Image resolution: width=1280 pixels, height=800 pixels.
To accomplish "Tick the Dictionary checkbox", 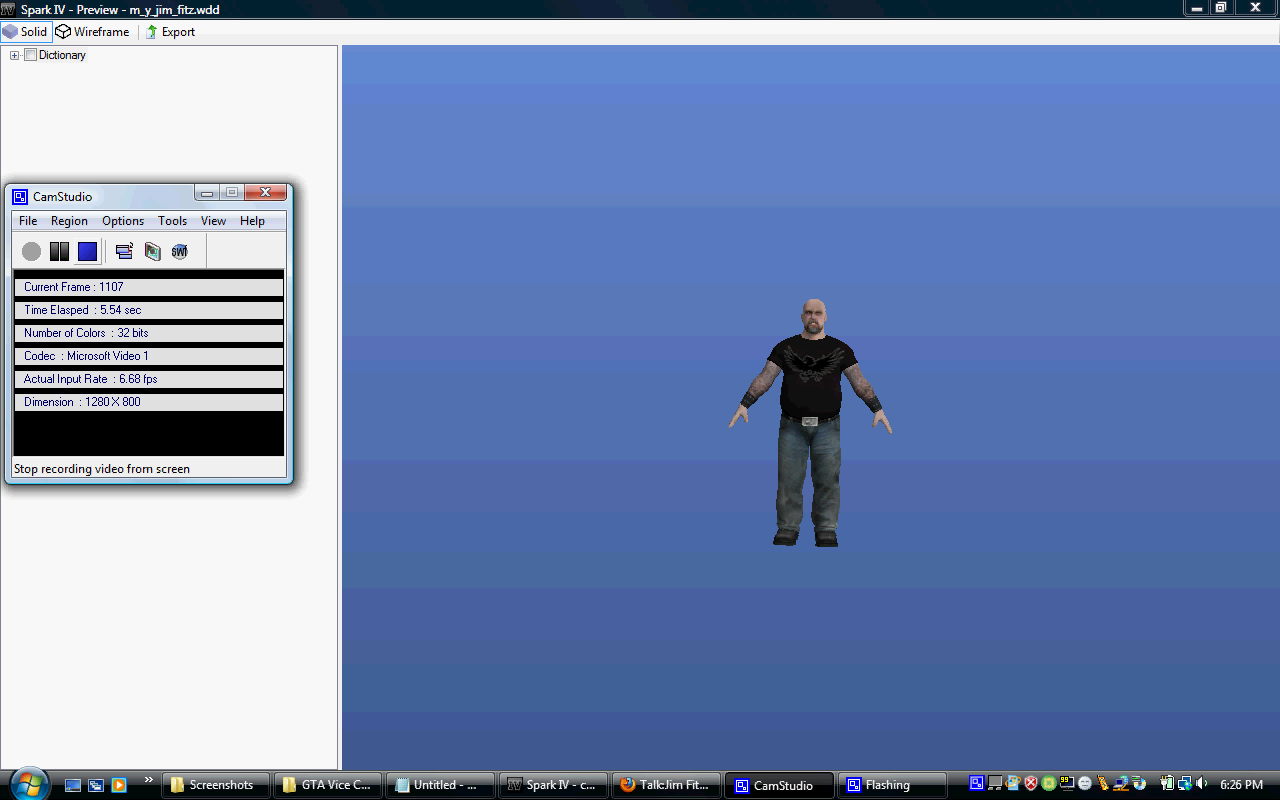I will (x=30, y=55).
